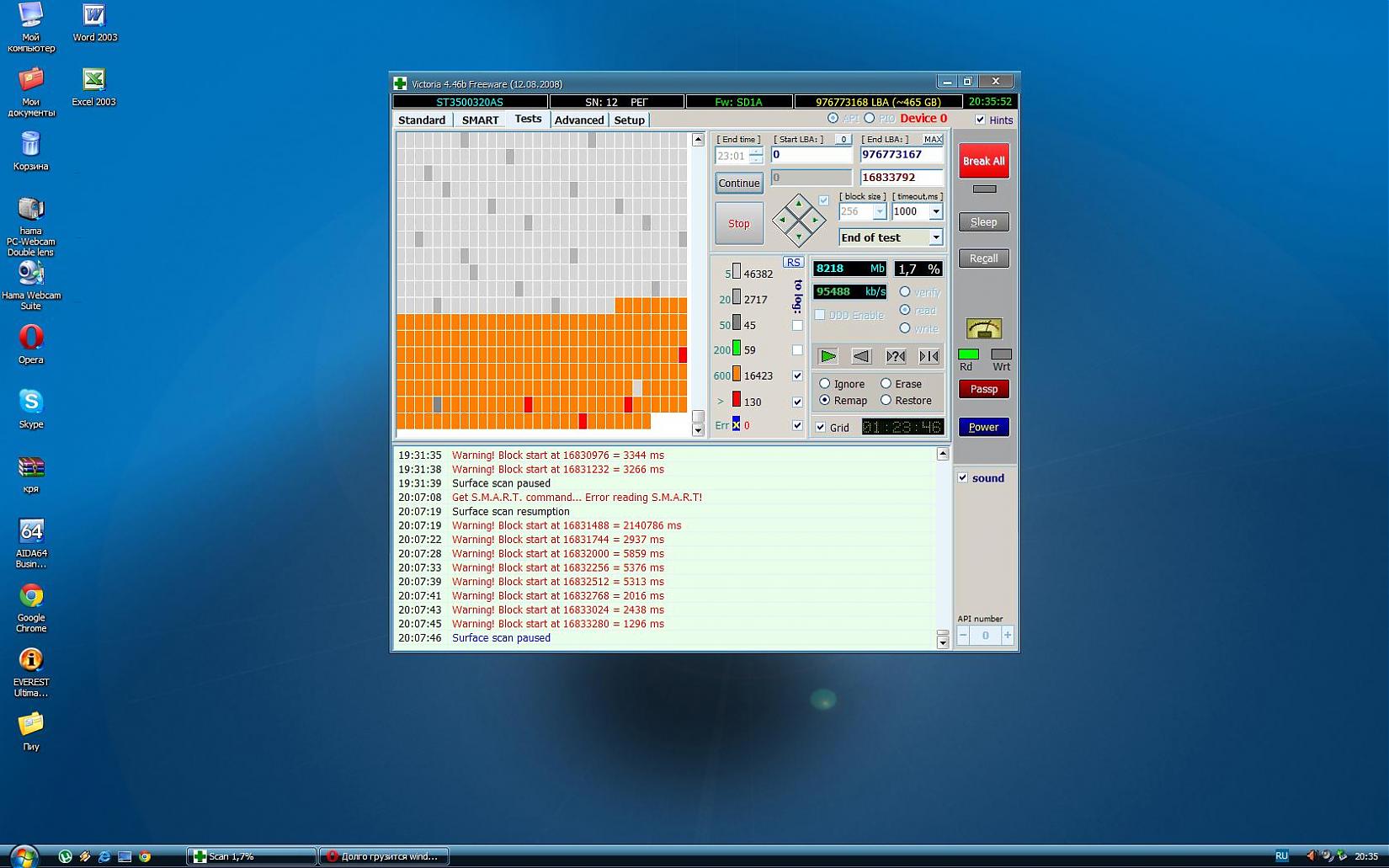1389x868 pixels.
Task: Select the Google Chrome desktop shortcut
Action: point(31,608)
